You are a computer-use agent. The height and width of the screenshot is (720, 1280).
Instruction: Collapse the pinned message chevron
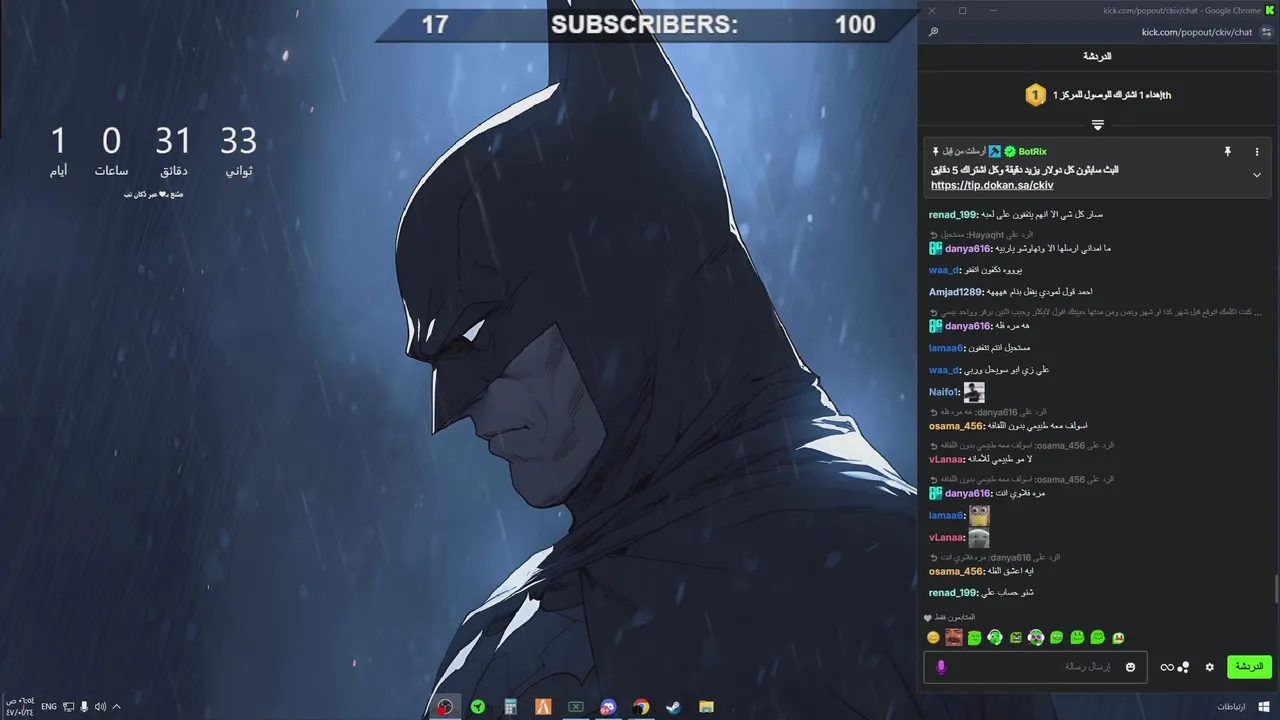click(1257, 175)
